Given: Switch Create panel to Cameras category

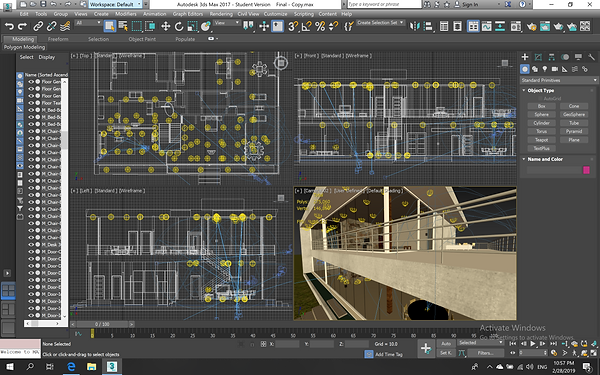Looking at the screenshot, I should [x=555, y=69].
